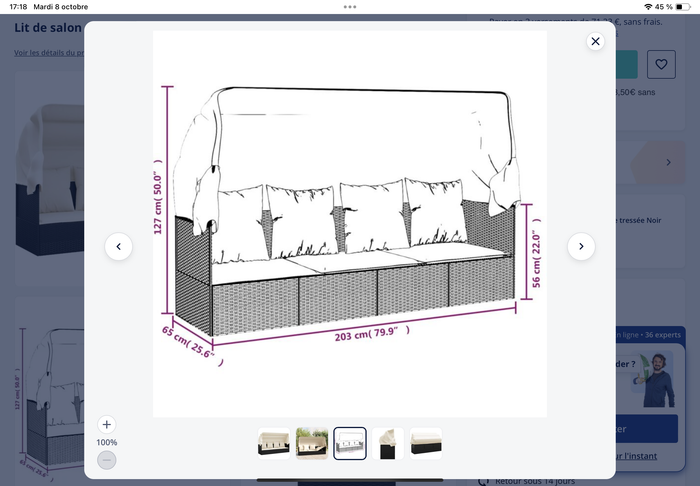The image size is (700, 486).
Task: Click the expert advisor photo
Action: click(657, 379)
